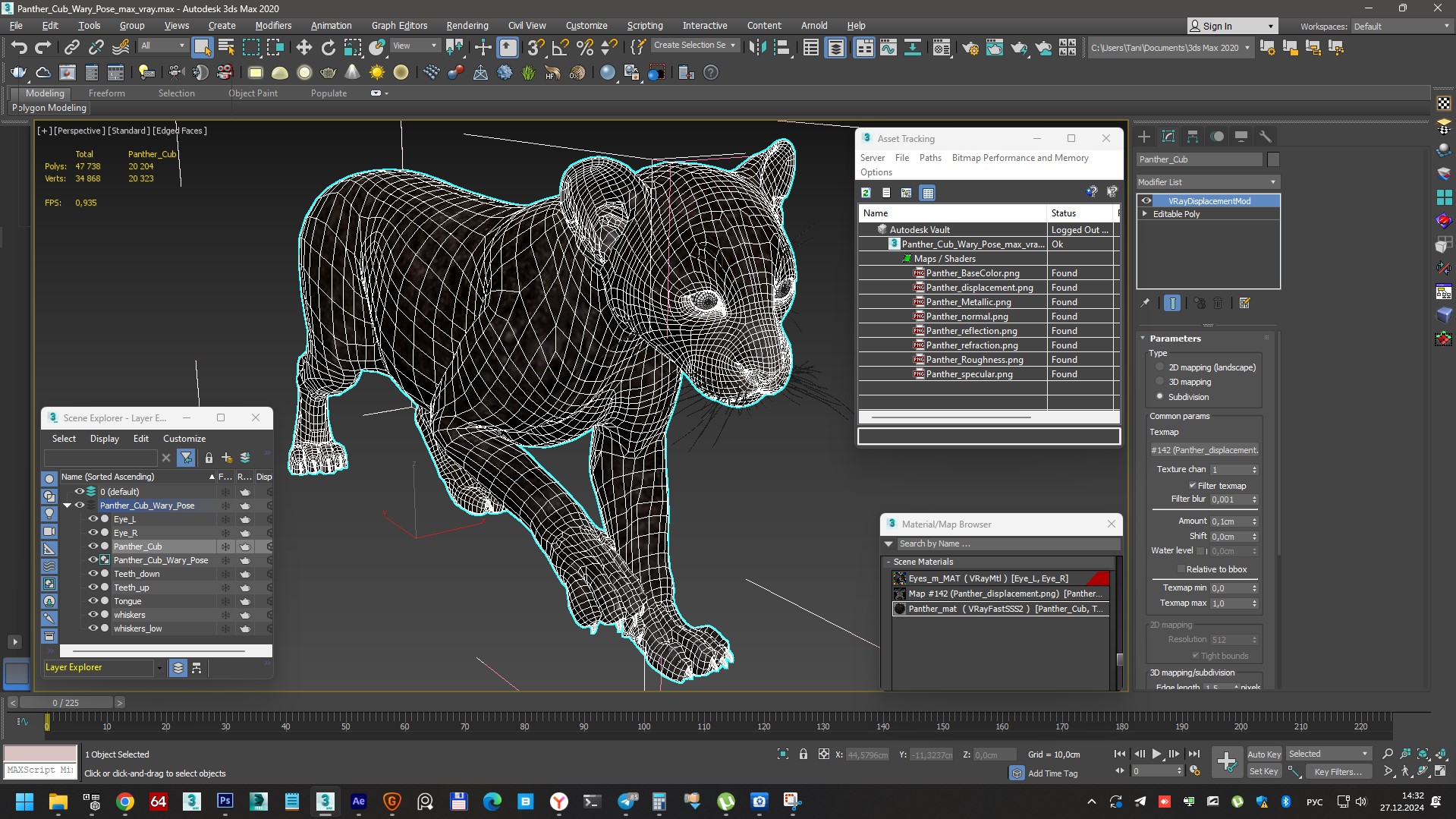
Task: Open the Create Selection Set dropdown
Action: click(694, 46)
